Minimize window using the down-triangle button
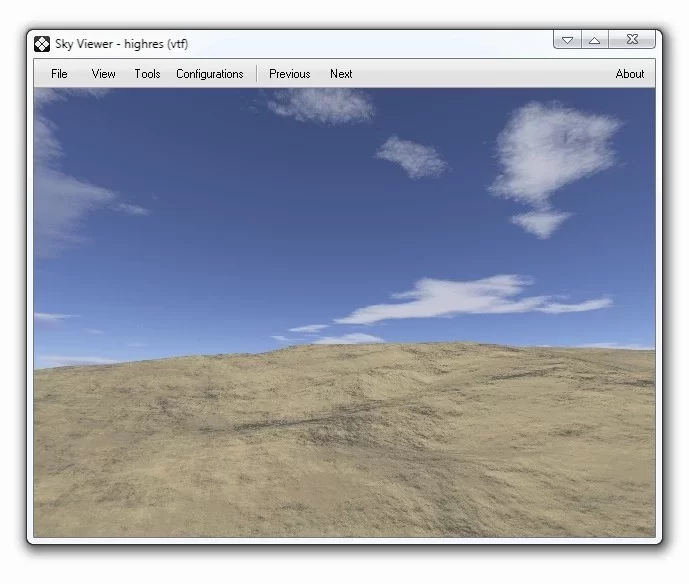 click(x=567, y=40)
